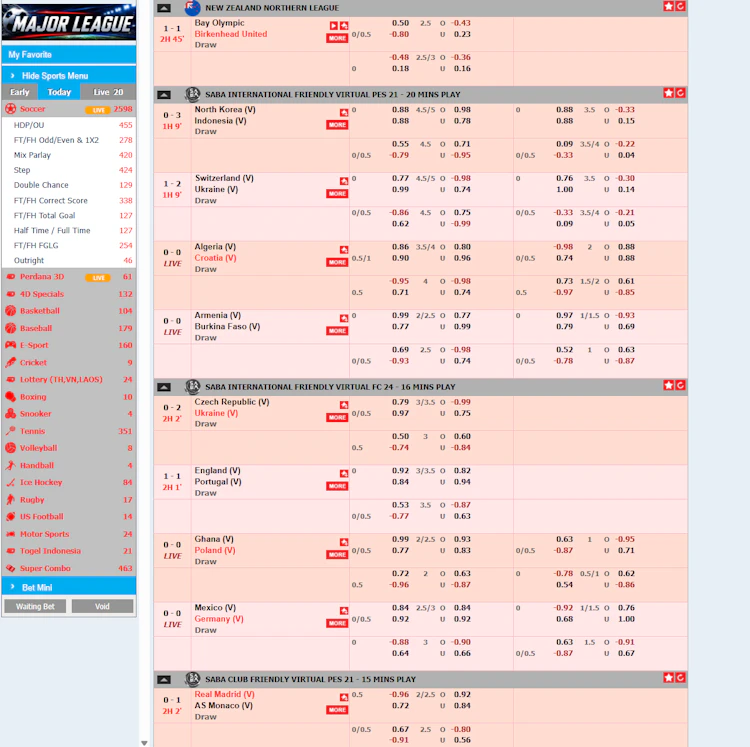Favorite the New Zealand Northern League
Image resolution: width=750 pixels, height=747 pixels.
669,6
